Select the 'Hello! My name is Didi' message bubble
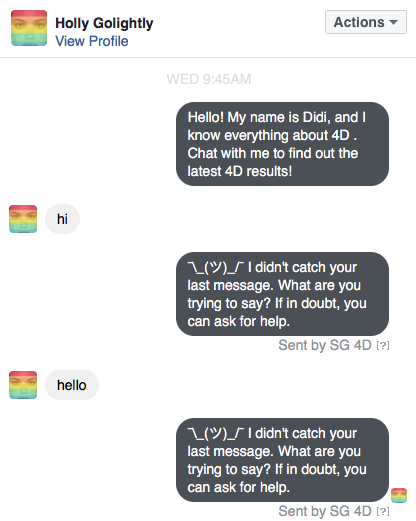Image resolution: width=416 pixels, height=521 pixels. (282, 144)
